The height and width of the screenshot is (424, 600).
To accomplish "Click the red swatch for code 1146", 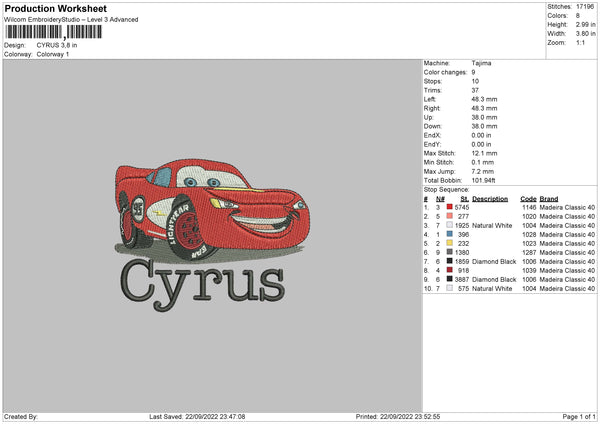I will pyautogui.click(x=451, y=207).
